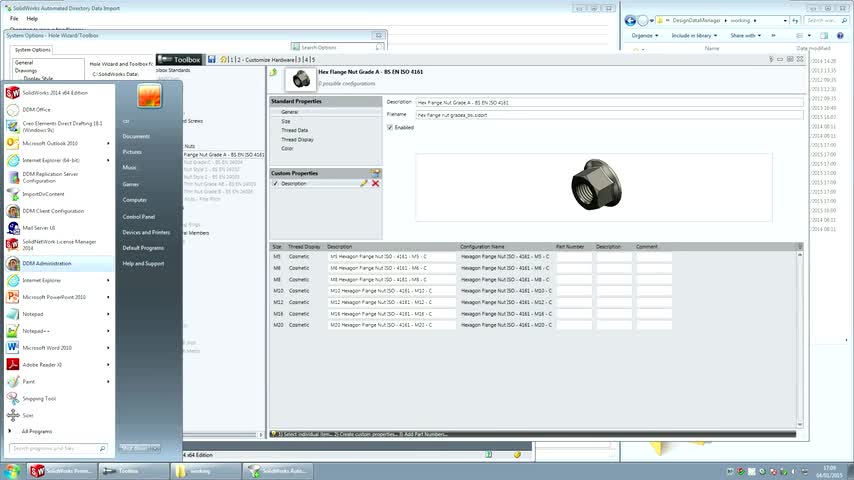This screenshot has width=854, height=480.
Task: Open the Include in library dropdown
Action: 694,35
